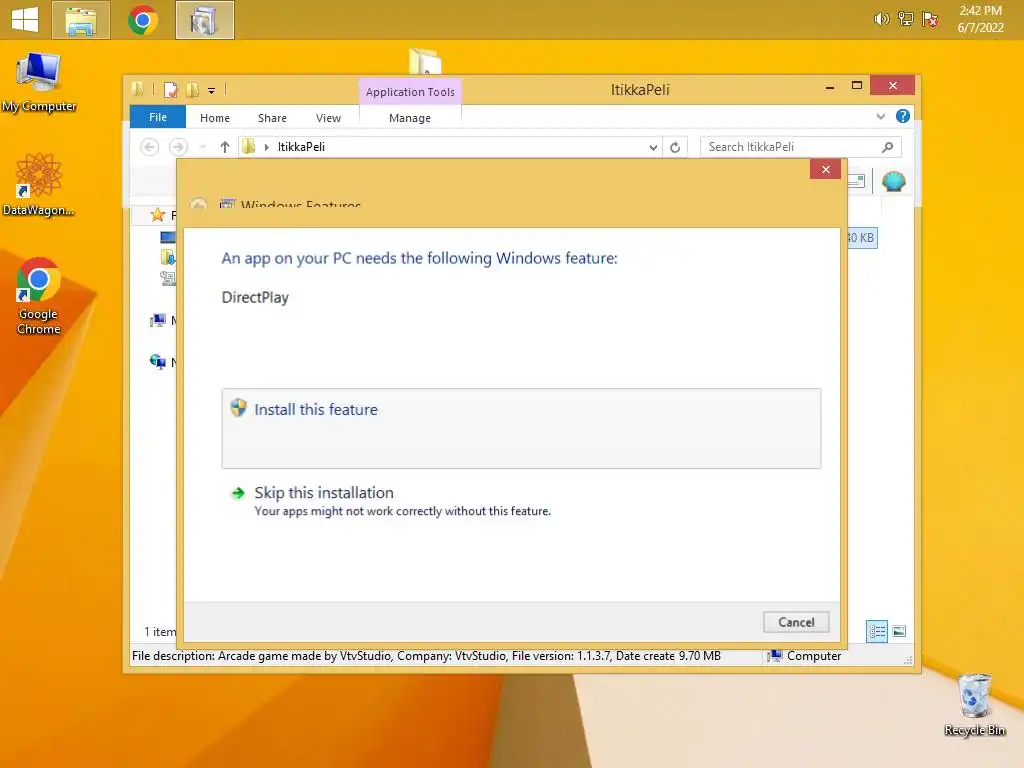Screen dimensions: 1024x768
Task: Click New folder quick access icon
Action: click(x=193, y=90)
